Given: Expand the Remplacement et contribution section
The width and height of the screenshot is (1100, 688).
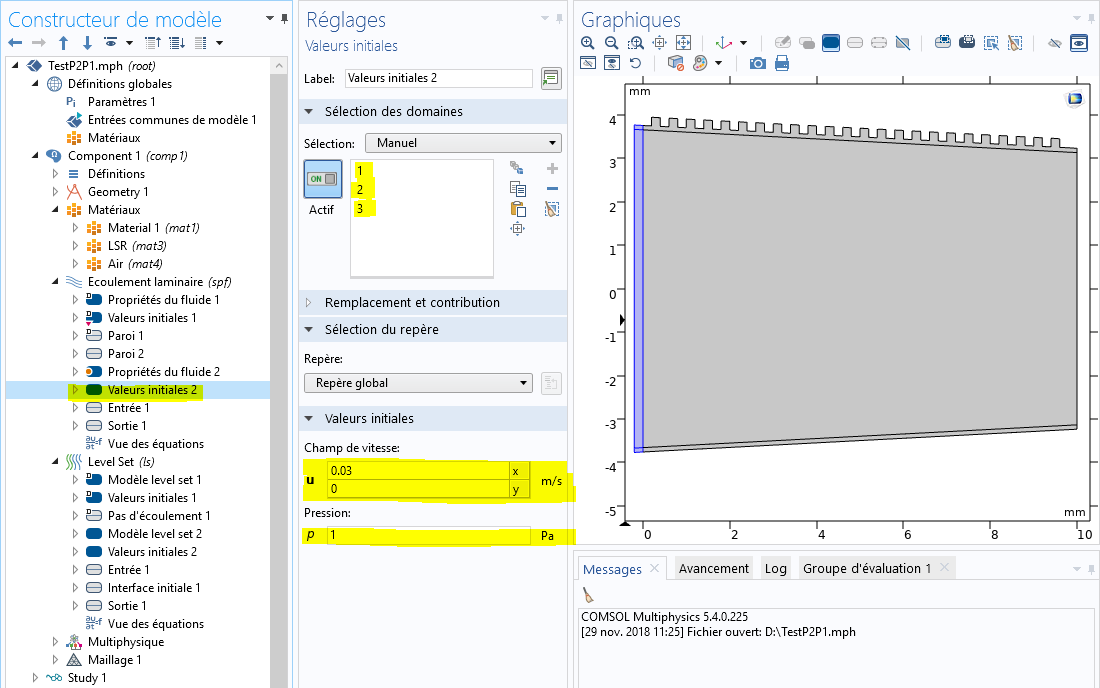Looking at the screenshot, I should (412, 302).
